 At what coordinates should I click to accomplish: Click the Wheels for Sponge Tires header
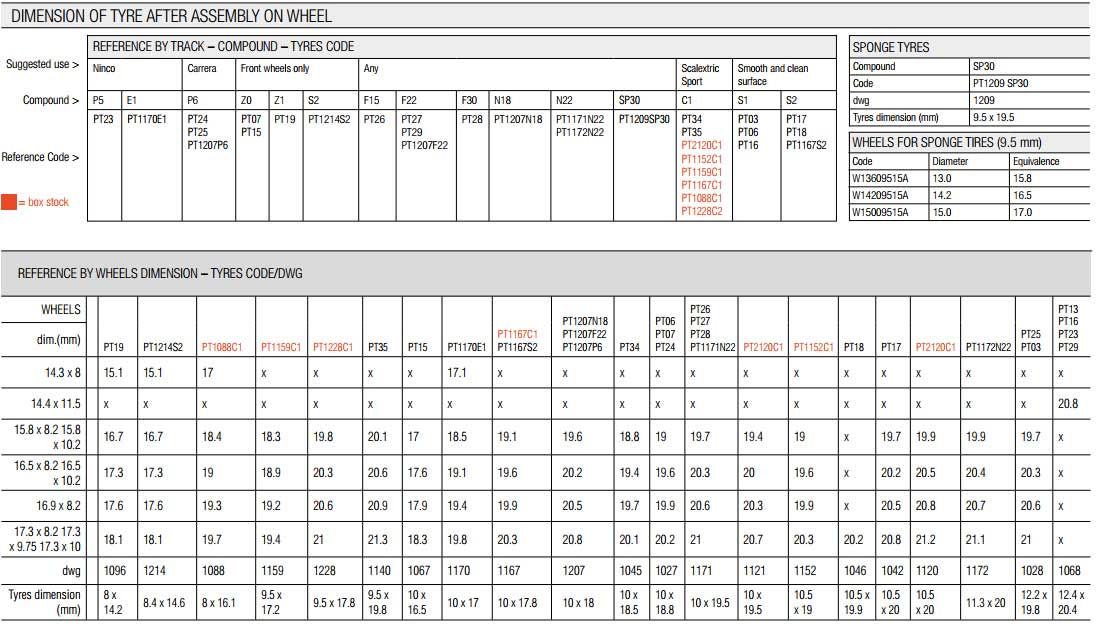946,142
